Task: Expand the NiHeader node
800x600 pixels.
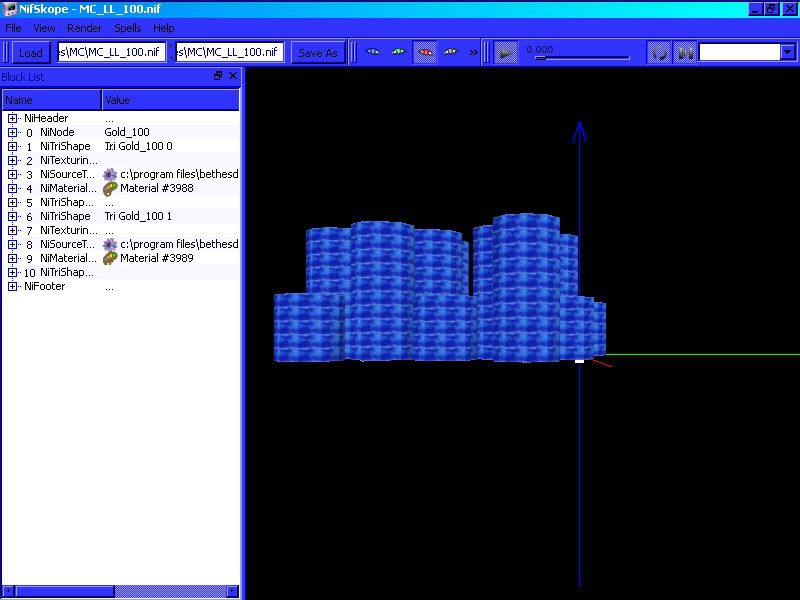Action: (12, 118)
